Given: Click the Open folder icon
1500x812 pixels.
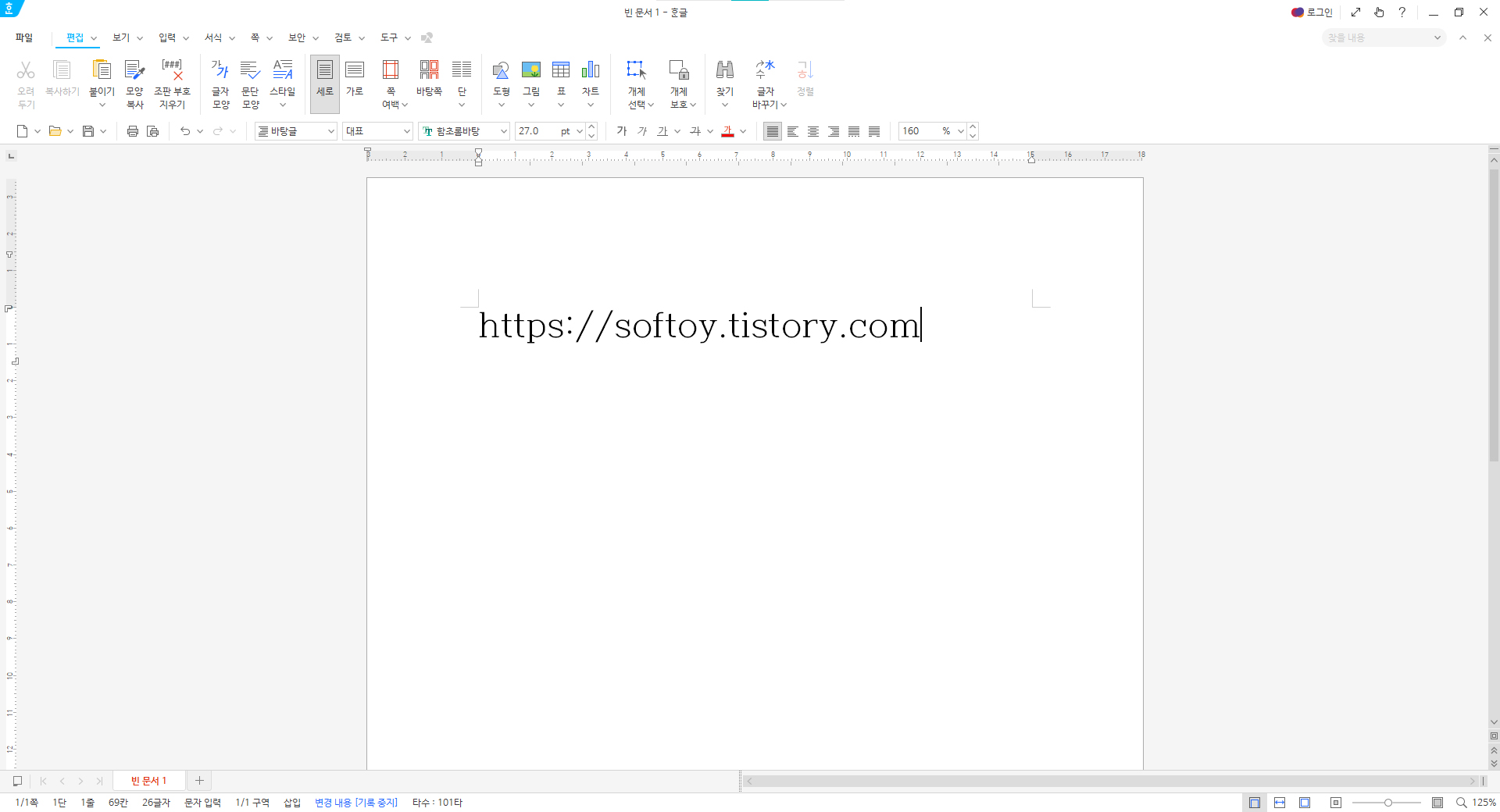Looking at the screenshot, I should coord(55,131).
